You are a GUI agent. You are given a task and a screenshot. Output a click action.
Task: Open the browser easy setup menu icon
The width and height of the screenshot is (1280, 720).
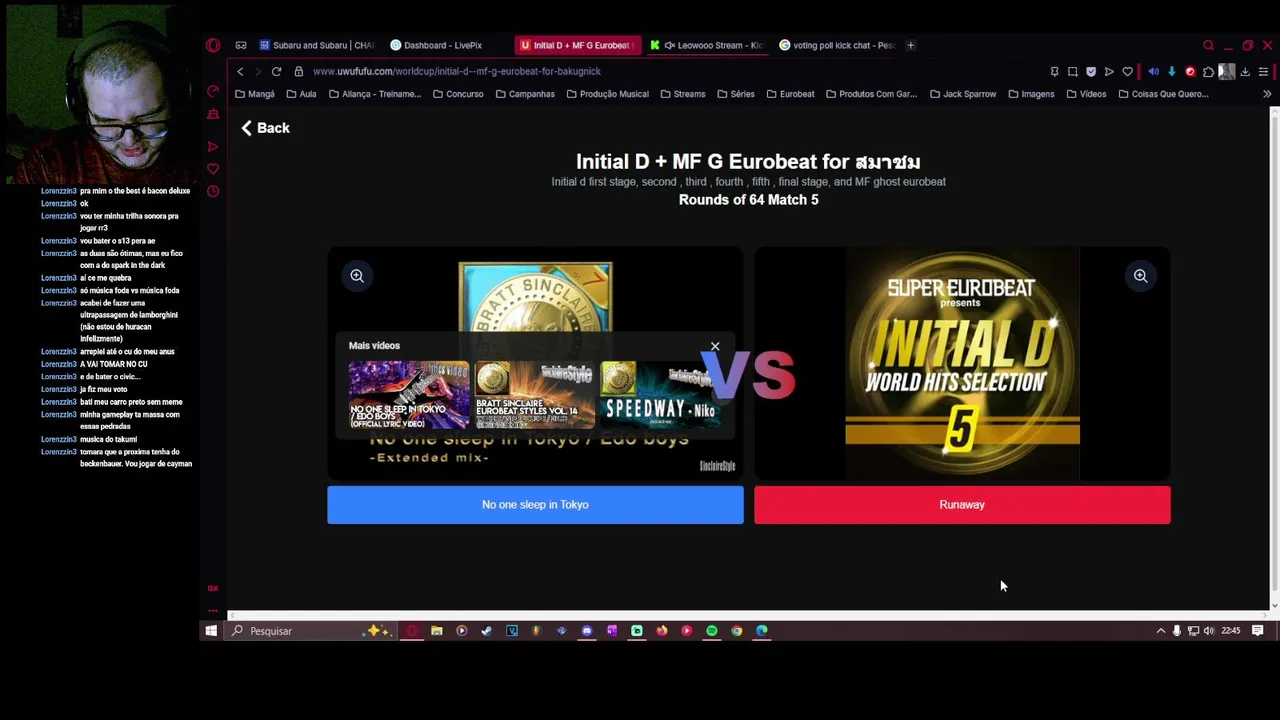1263,71
